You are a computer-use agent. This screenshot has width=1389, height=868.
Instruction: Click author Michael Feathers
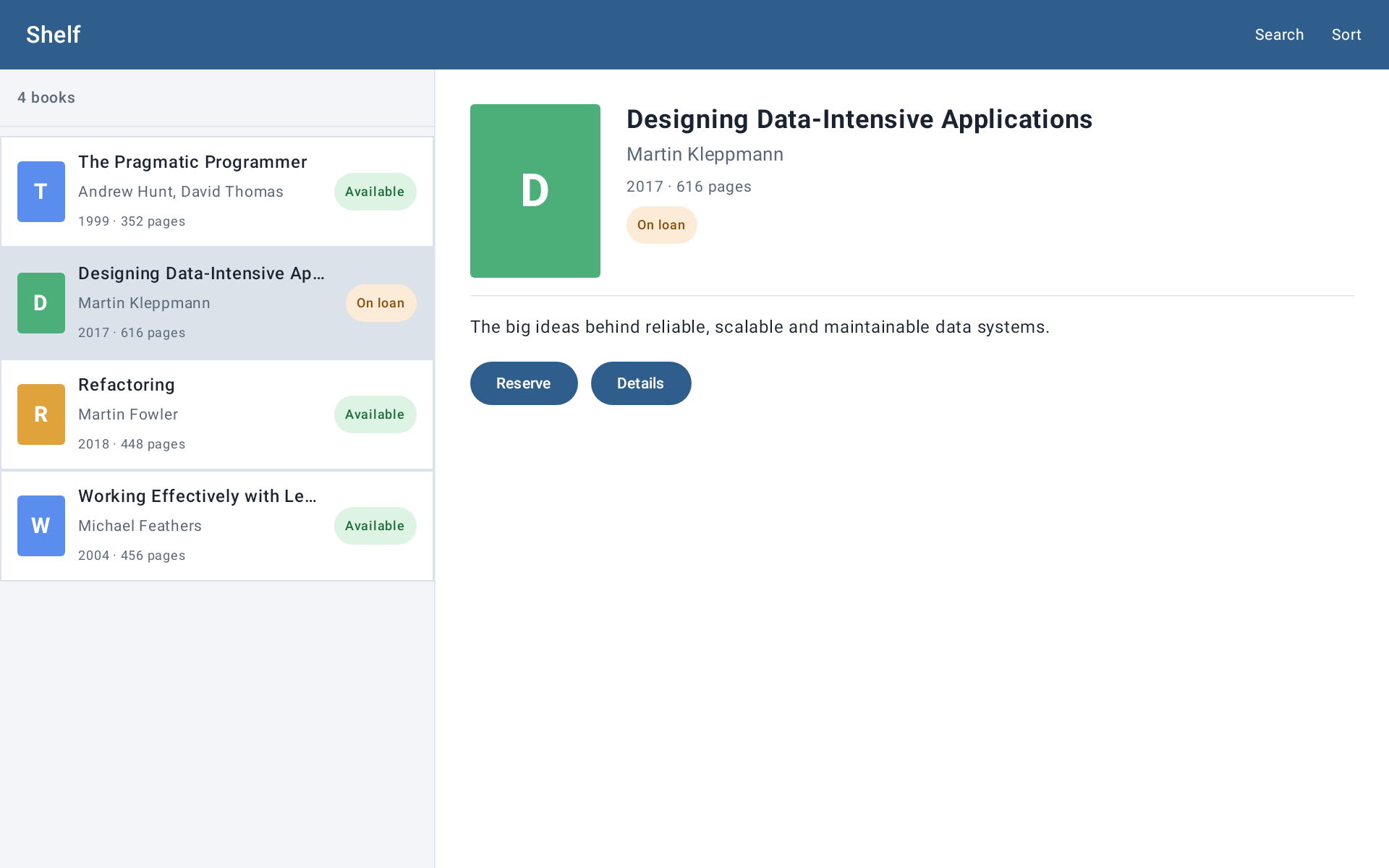tap(140, 526)
